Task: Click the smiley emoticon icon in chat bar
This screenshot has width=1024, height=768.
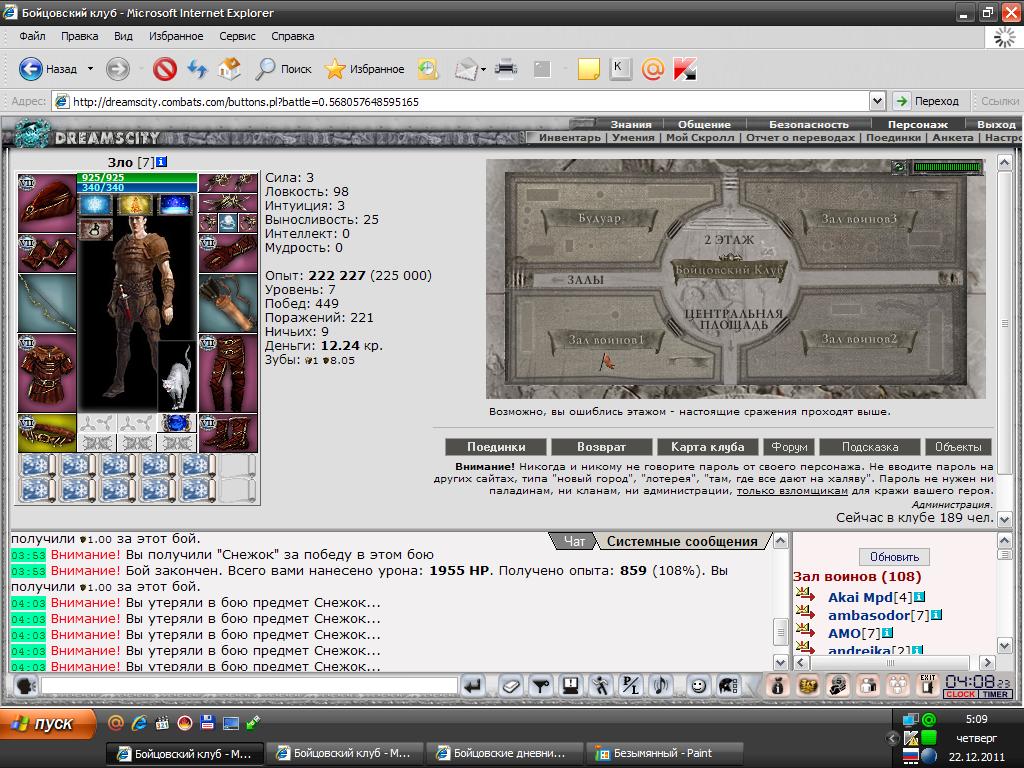Action: [x=697, y=685]
